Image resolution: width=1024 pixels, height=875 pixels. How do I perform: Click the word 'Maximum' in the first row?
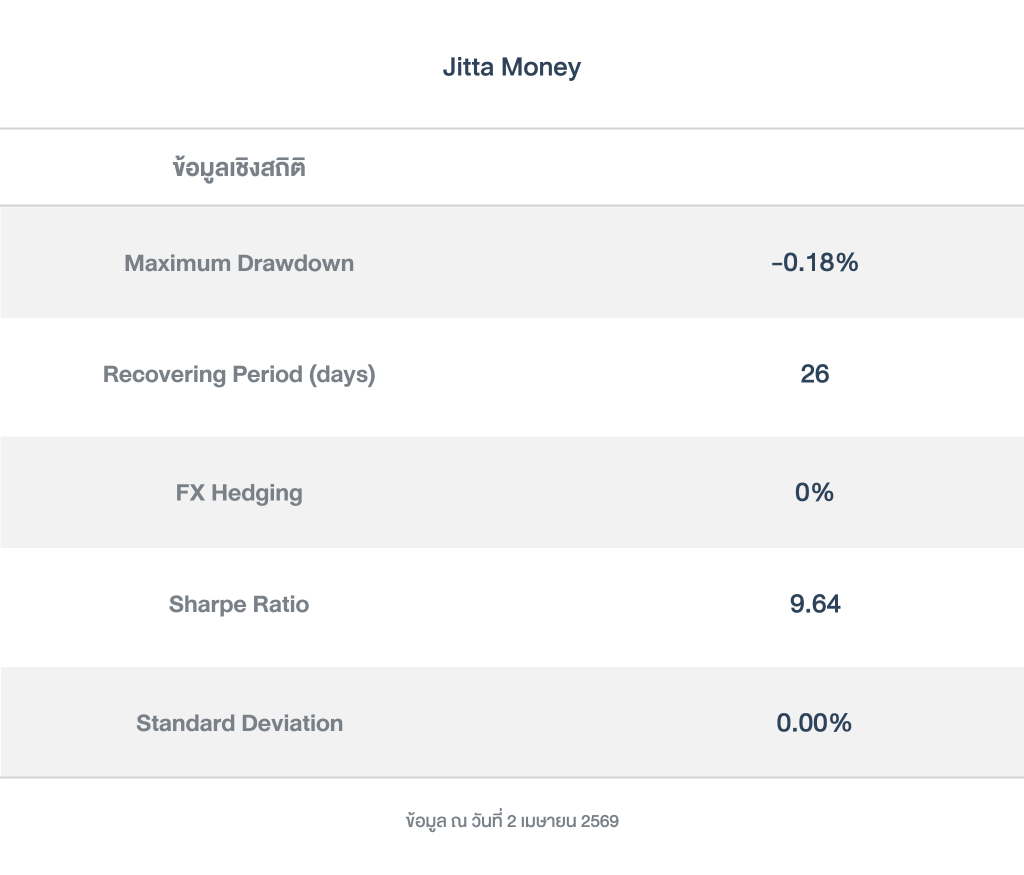(x=177, y=264)
